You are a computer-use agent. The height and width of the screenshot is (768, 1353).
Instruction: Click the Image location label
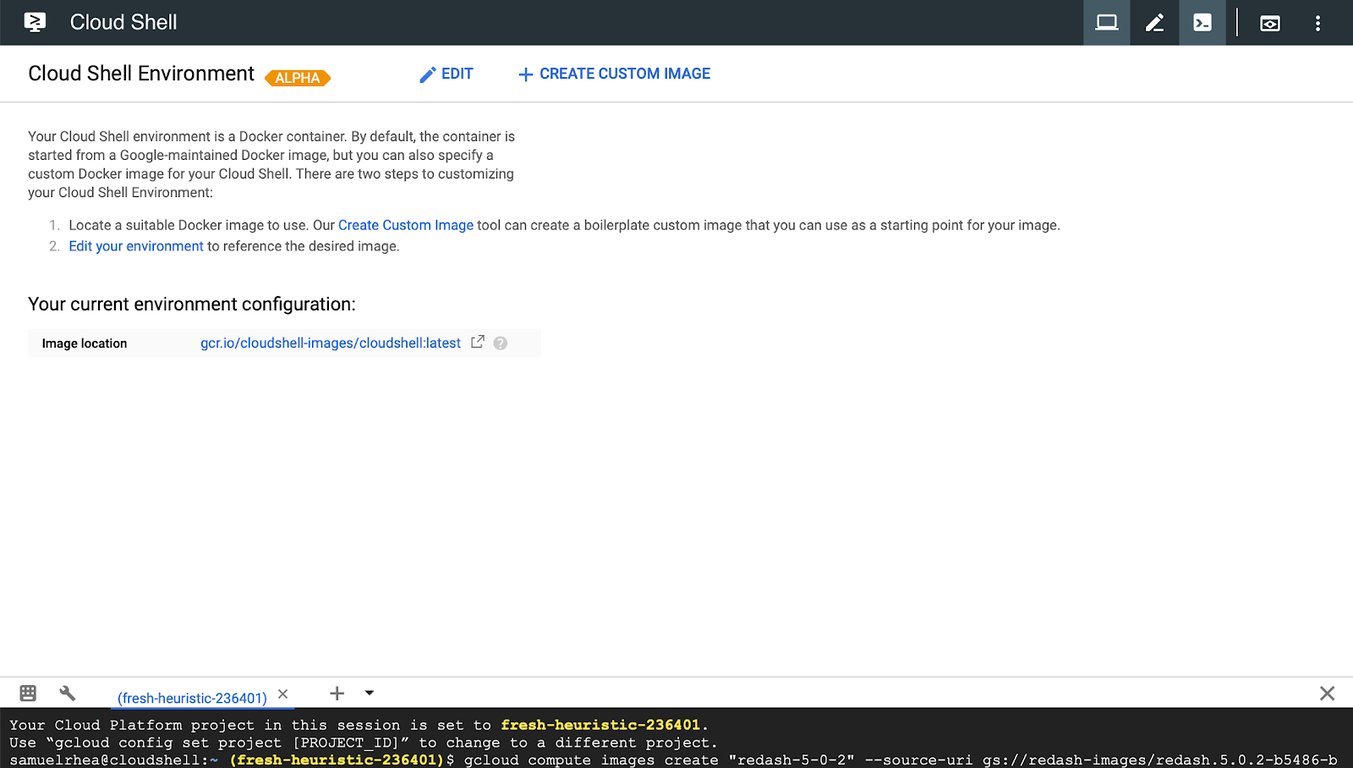tap(84, 343)
